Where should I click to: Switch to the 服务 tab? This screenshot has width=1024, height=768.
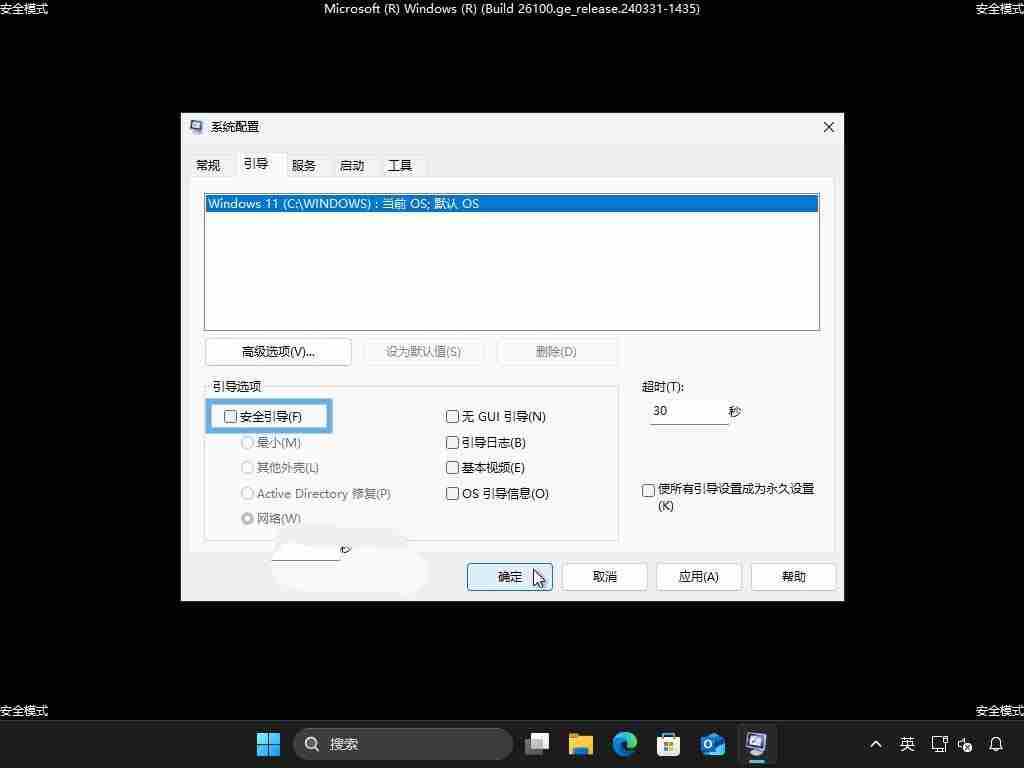pyautogui.click(x=304, y=165)
